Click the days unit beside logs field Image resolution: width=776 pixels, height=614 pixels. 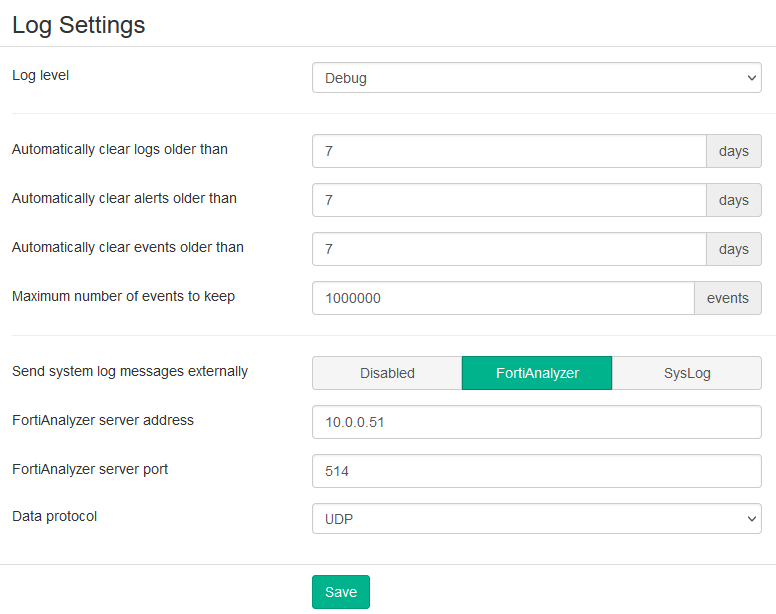[734, 151]
